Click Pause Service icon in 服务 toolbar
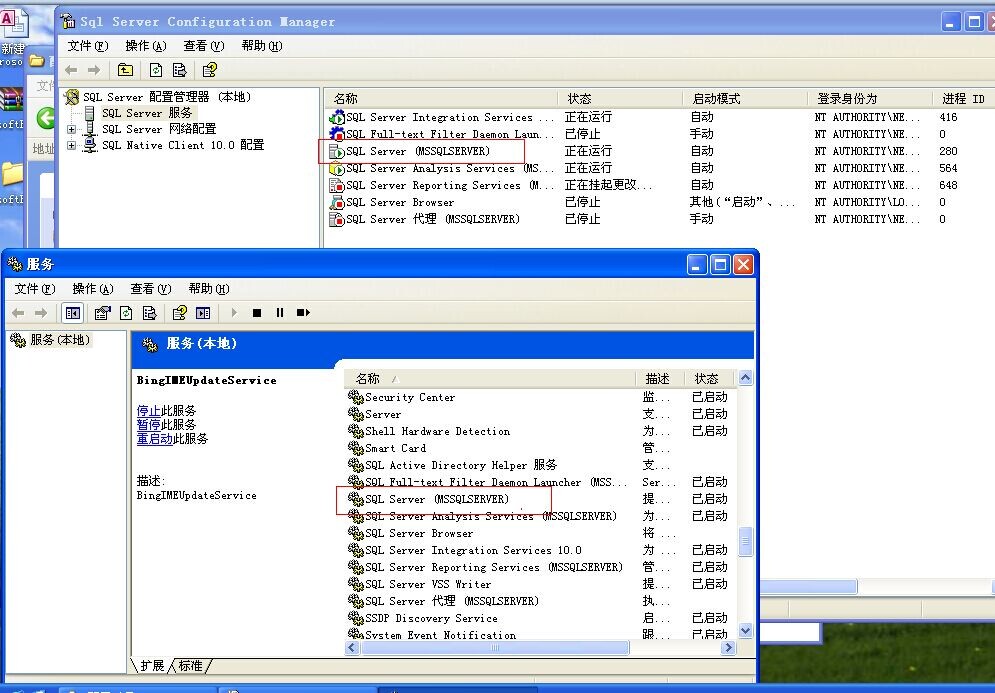This screenshot has height=693, width=995. [280, 313]
